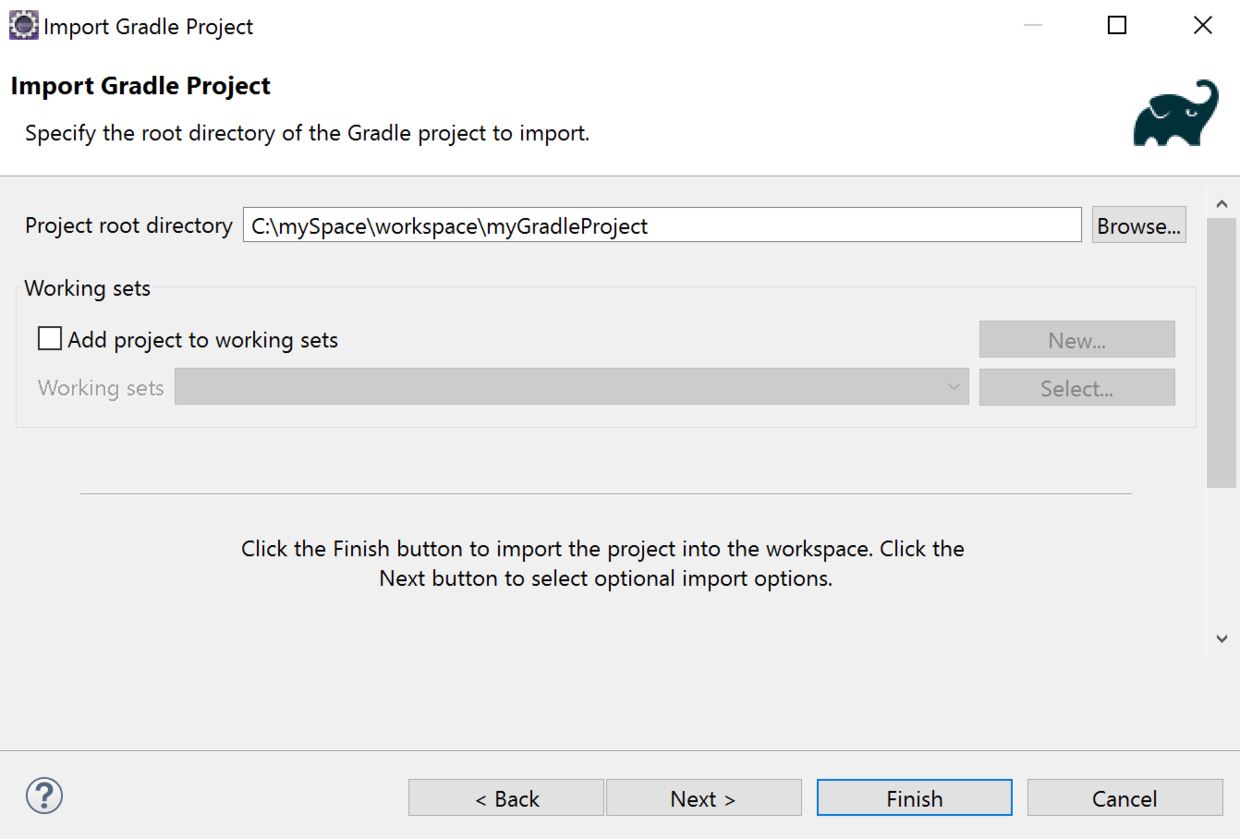Click the Eclipse icon in the title bar
1240x839 pixels.
pos(24,26)
